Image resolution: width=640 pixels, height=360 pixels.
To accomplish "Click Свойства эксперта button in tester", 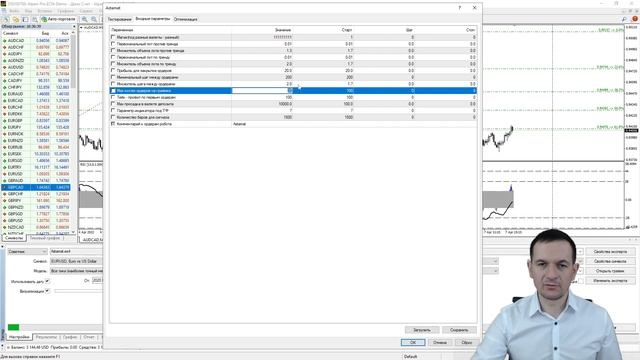I will point(610,252).
